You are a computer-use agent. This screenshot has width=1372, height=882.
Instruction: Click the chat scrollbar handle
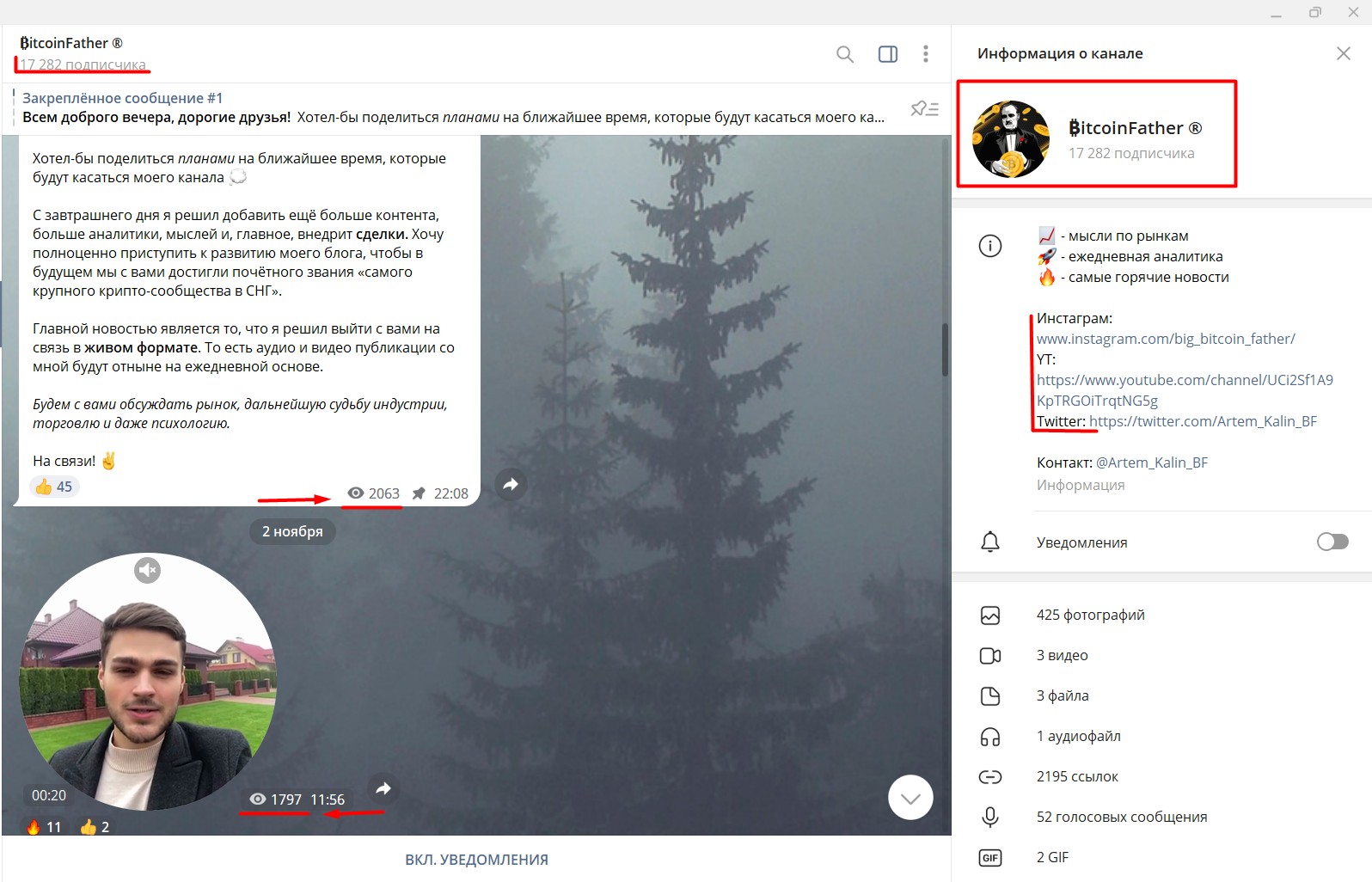946,349
